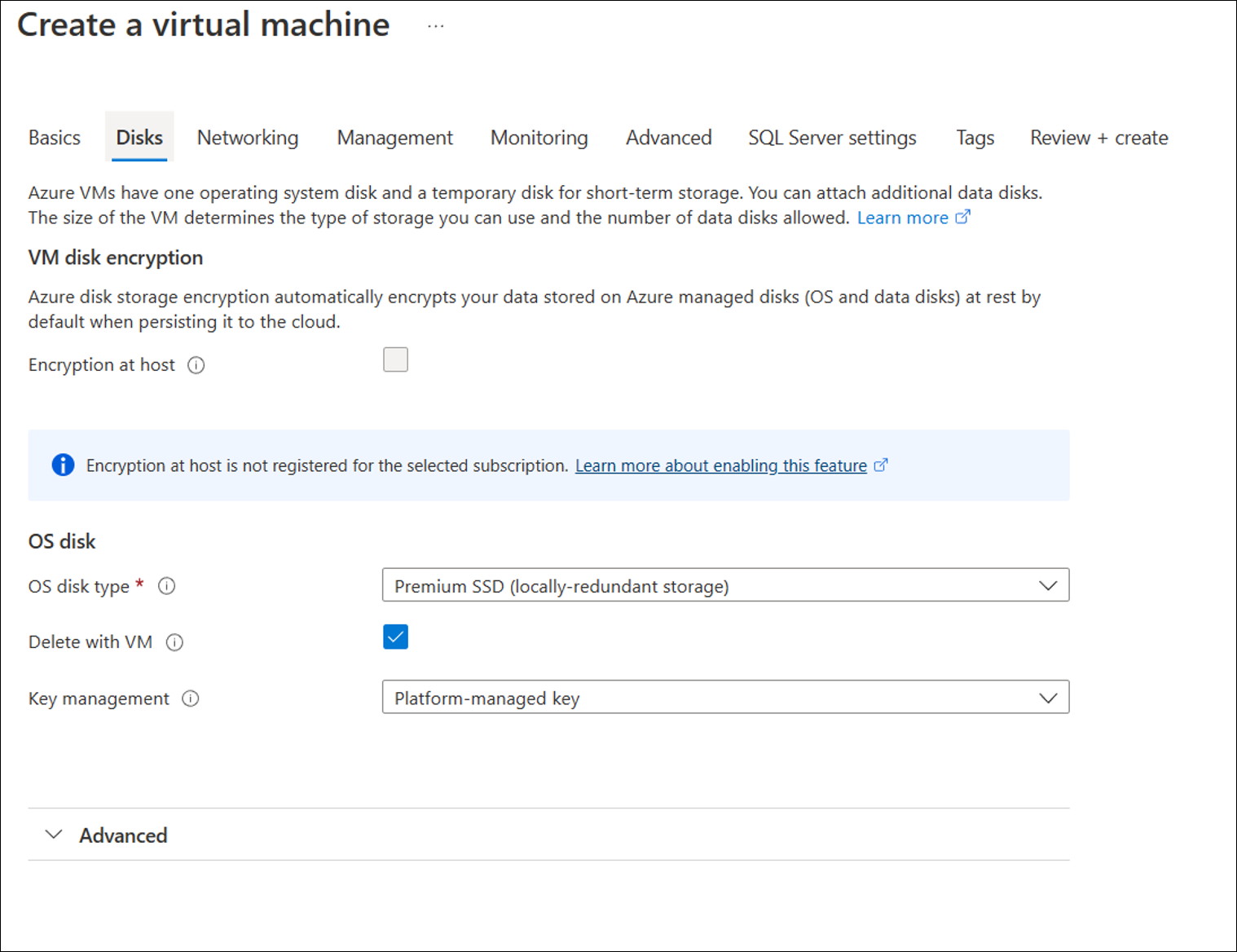
Task: Select the Disks tab
Action: coord(139,137)
